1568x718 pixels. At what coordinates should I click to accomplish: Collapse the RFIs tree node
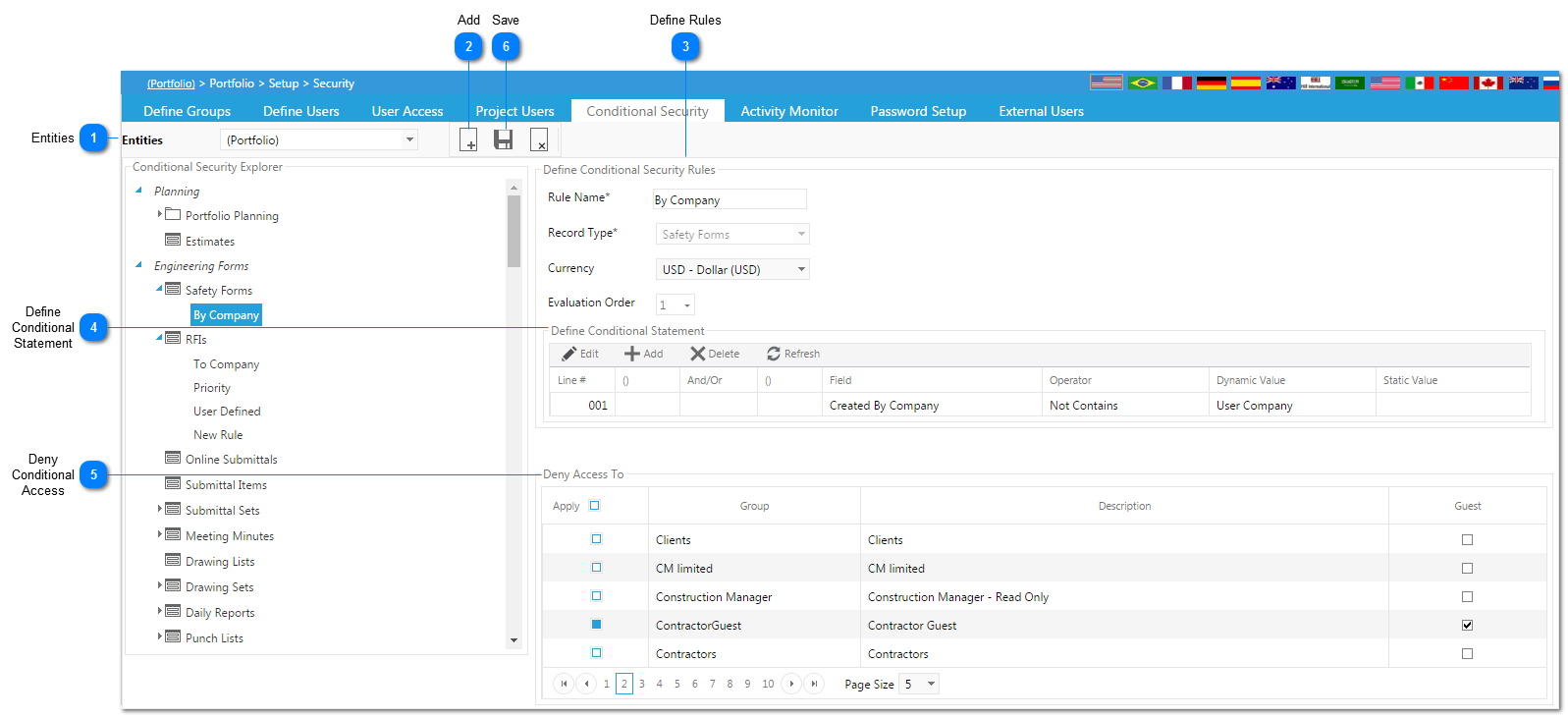pyautogui.click(x=160, y=338)
